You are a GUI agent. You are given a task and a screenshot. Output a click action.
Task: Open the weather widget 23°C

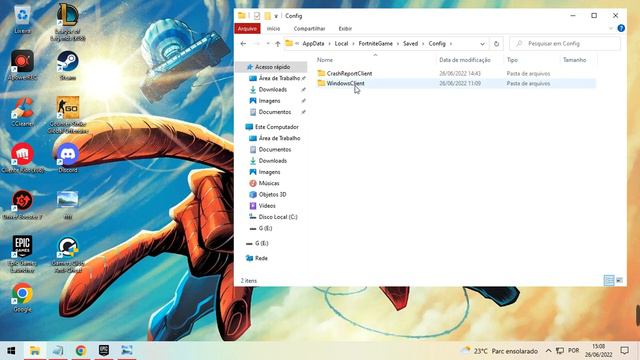(x=499, y=351)
